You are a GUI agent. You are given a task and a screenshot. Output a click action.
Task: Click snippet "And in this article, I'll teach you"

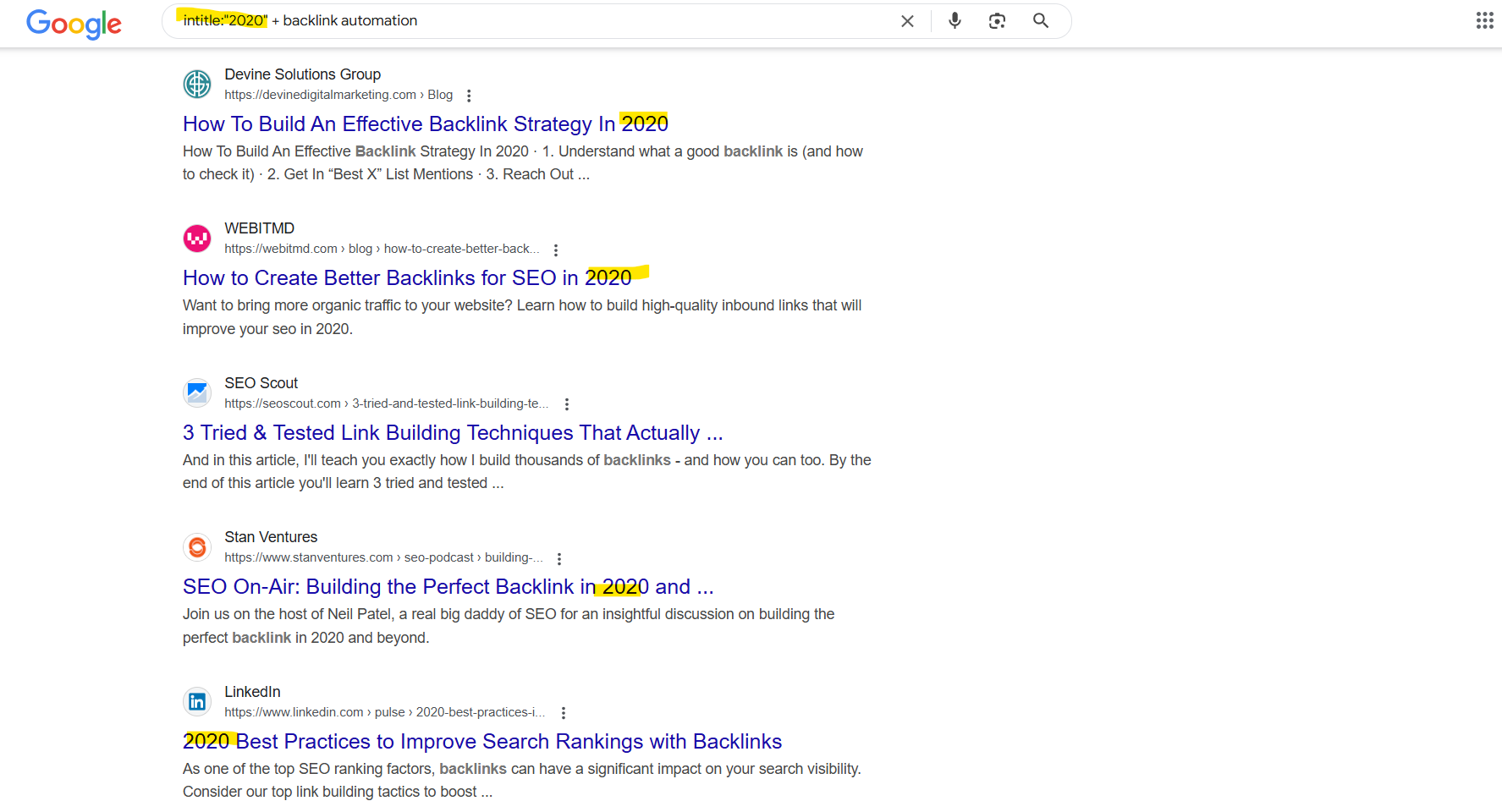tap(527, 471)
